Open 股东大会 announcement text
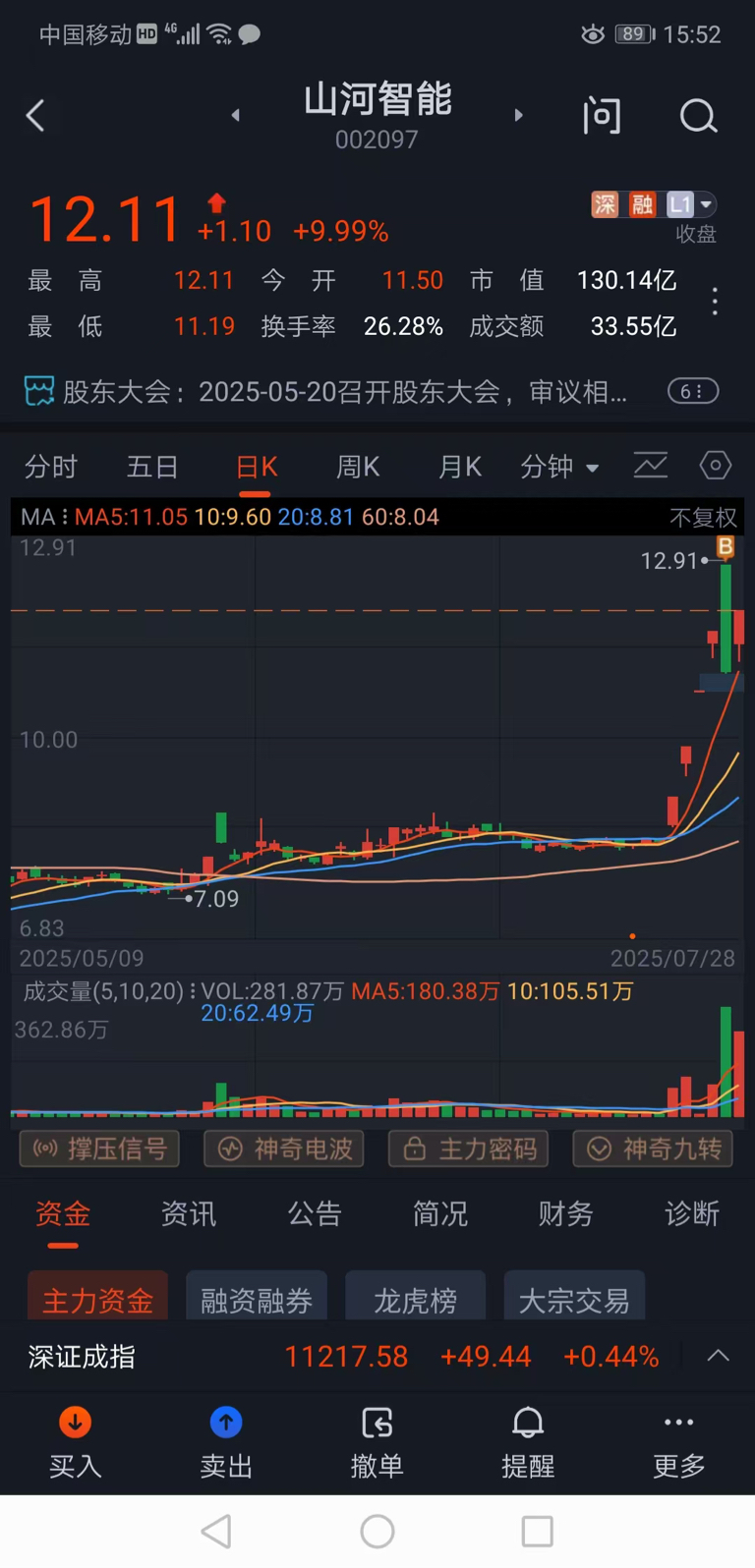The height and width of the screenshot is (1568, 755). click(345, 392)
